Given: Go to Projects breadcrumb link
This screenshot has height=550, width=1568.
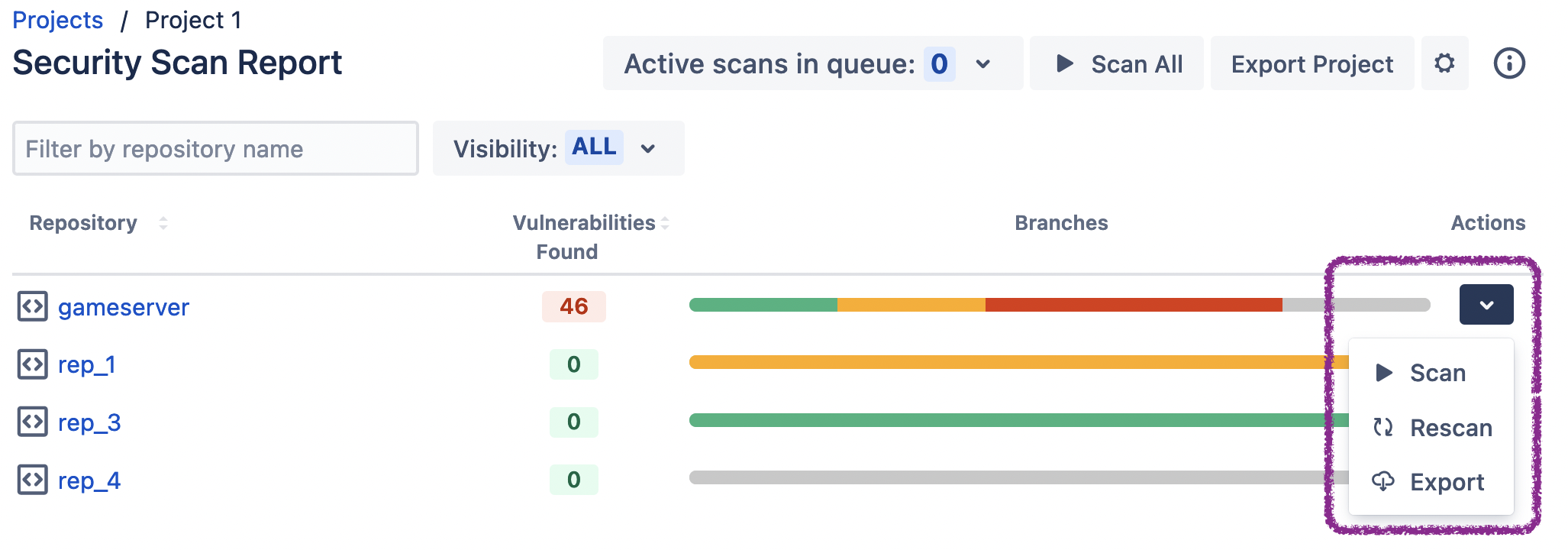Looking at the screenshot, I should pyautogui.click(x=58, y=21).
